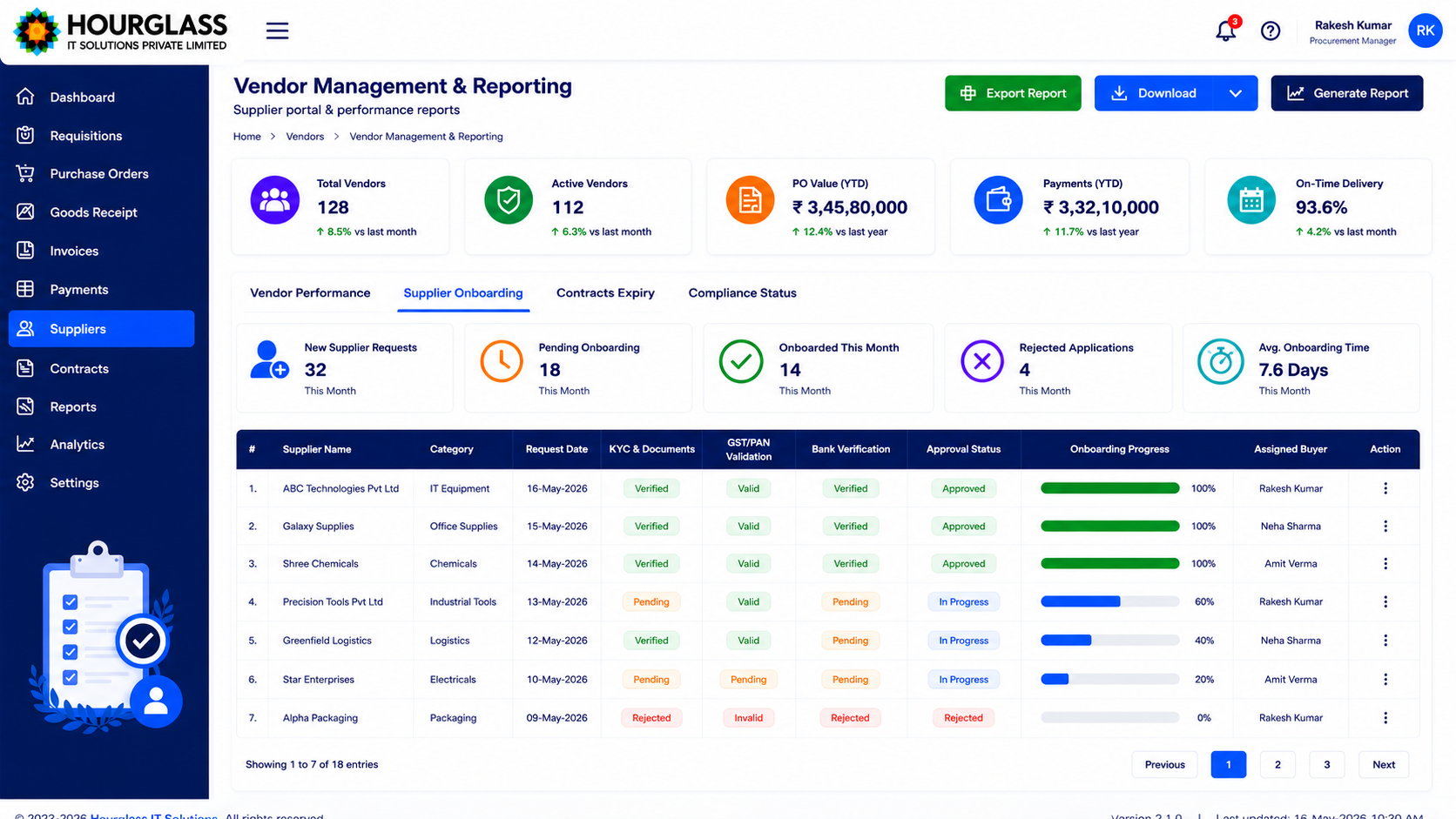Screen dimensions: 1456x819
Task: Switch to the Vendor Performance tab
Action: (x=310, y=292)
